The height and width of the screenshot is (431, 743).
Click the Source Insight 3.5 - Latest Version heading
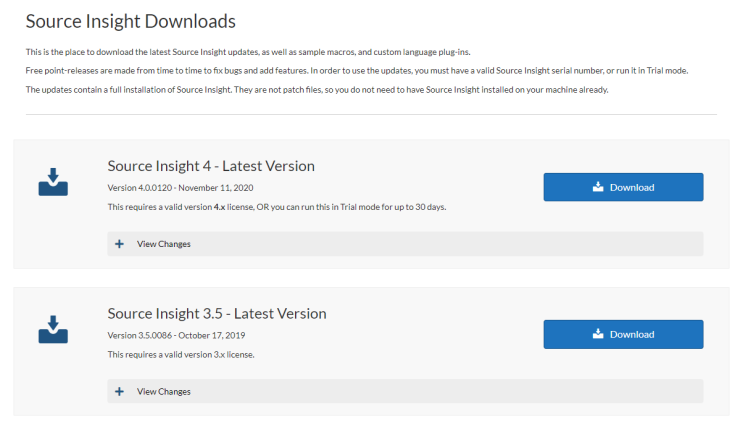point(217,314)
